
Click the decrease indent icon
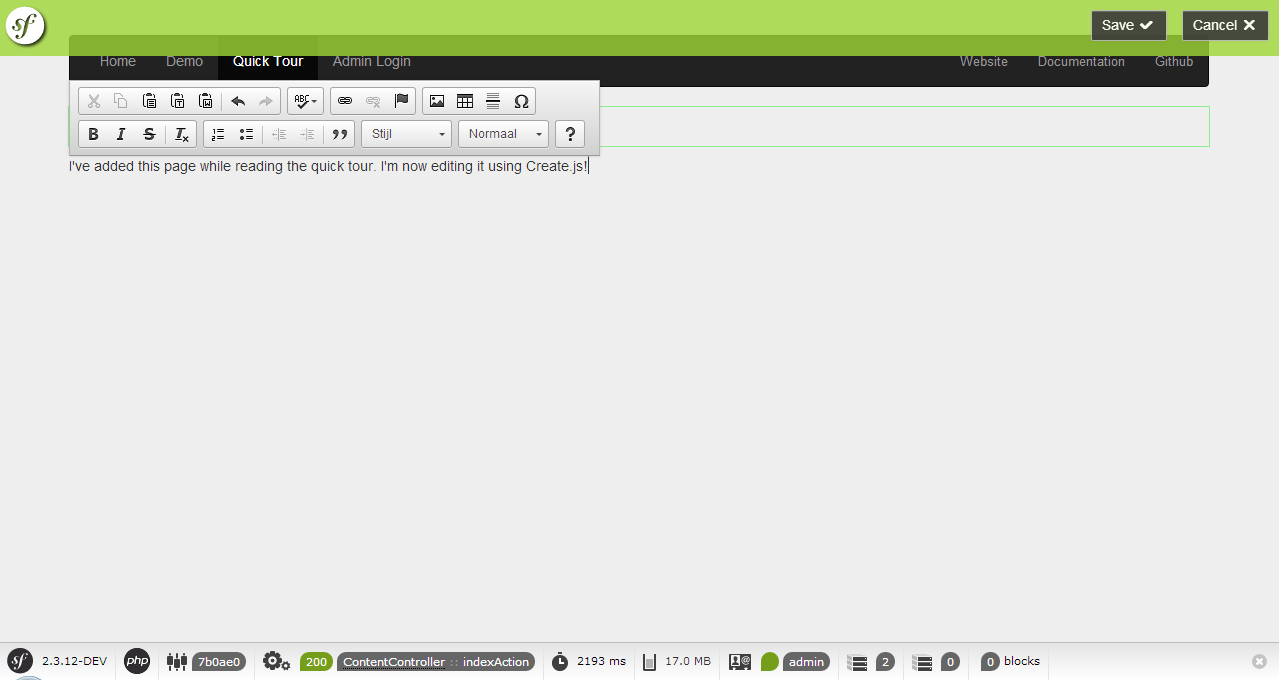279,134
